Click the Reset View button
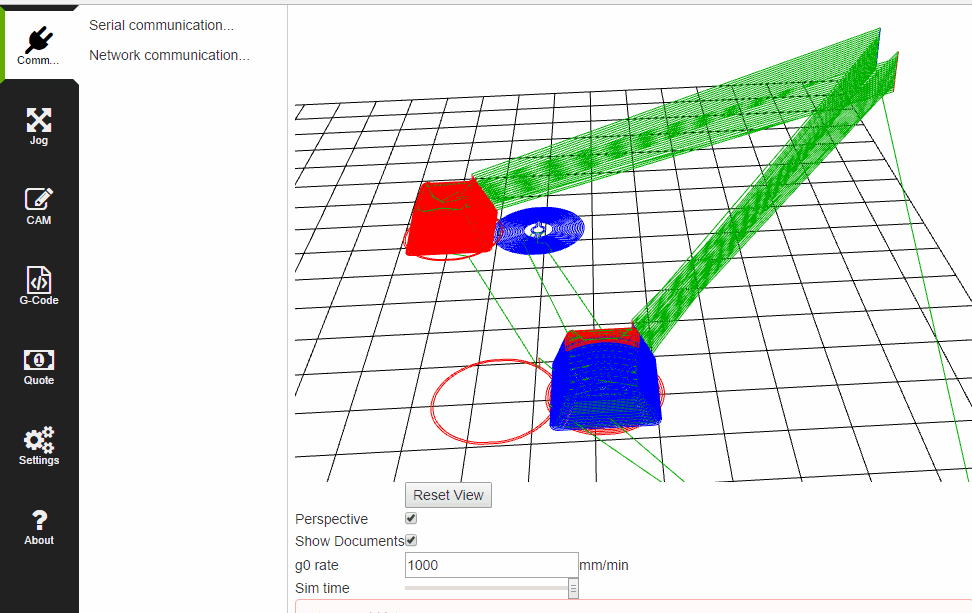Image resolution: width=972 pixels, height=613 pixels. [x=448, y=495]
